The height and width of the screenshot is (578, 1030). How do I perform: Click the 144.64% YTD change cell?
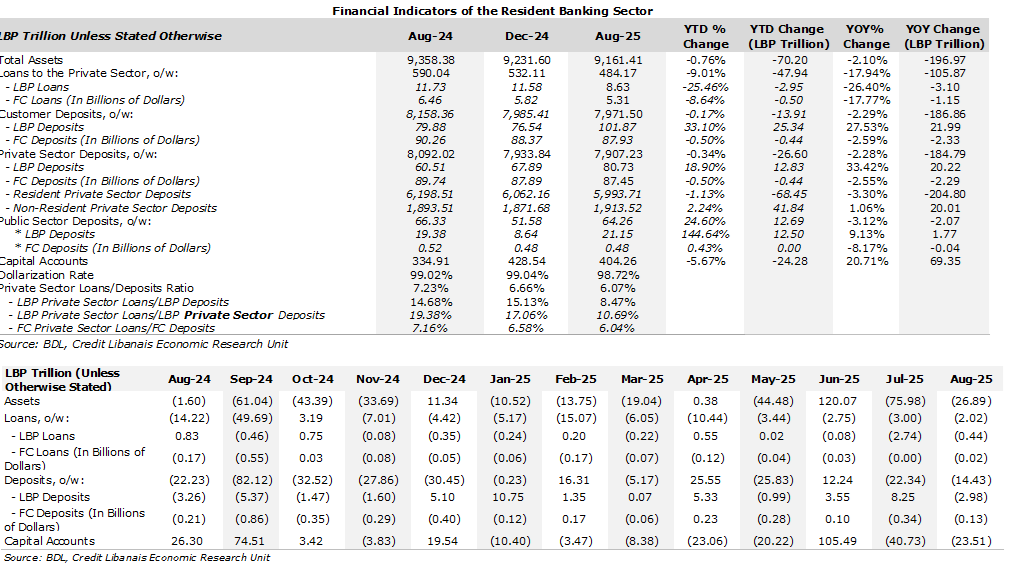click(705, 235)
